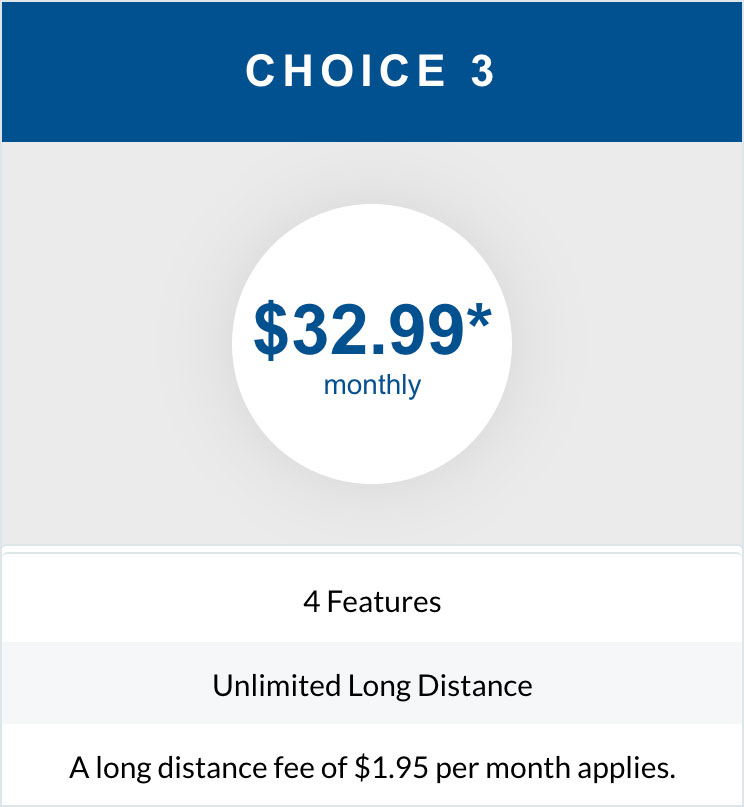Image resolution: width=744 pixels, height=807 pixels.
Task: Select the $32.99 price text
Action: [x=359, y=329]
